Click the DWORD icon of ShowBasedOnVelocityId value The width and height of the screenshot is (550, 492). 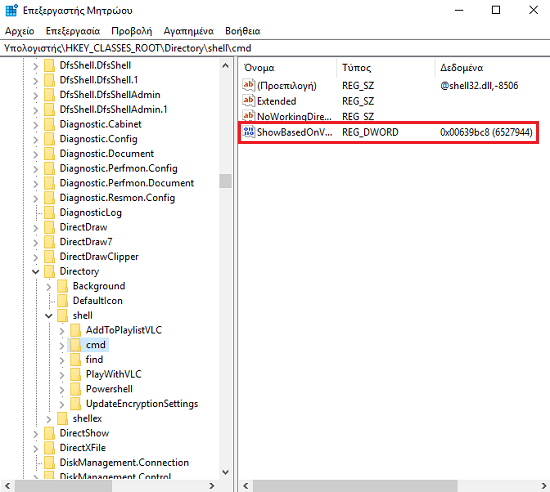click(x=249, y=132)
